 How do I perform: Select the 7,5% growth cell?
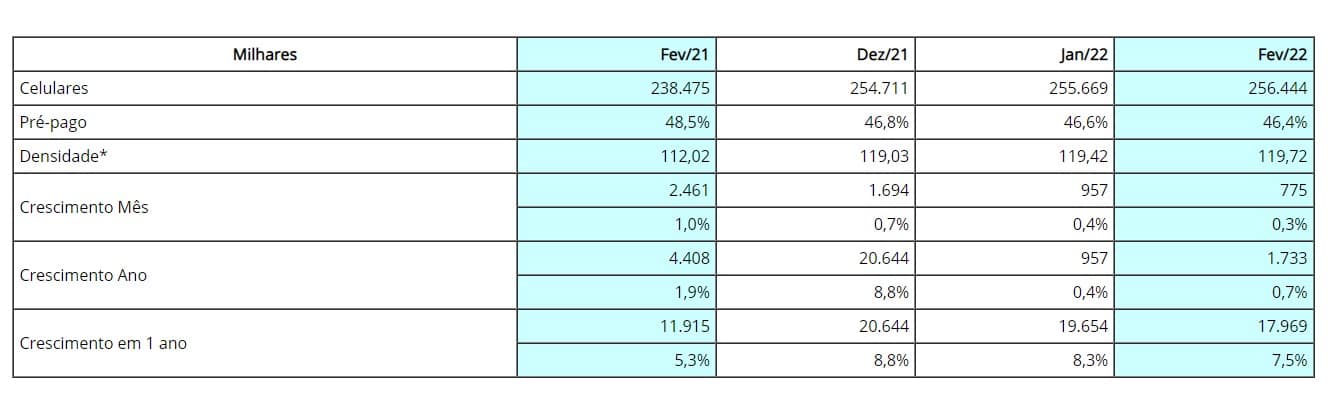(x=1213, y=360)
